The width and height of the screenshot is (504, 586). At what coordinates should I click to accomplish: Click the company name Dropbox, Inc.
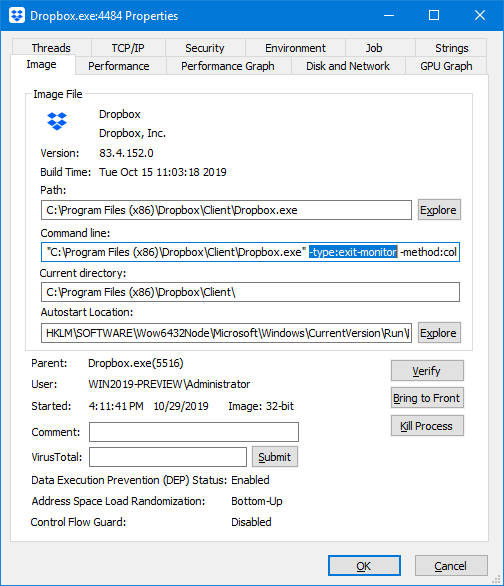[x=132, y=133]
